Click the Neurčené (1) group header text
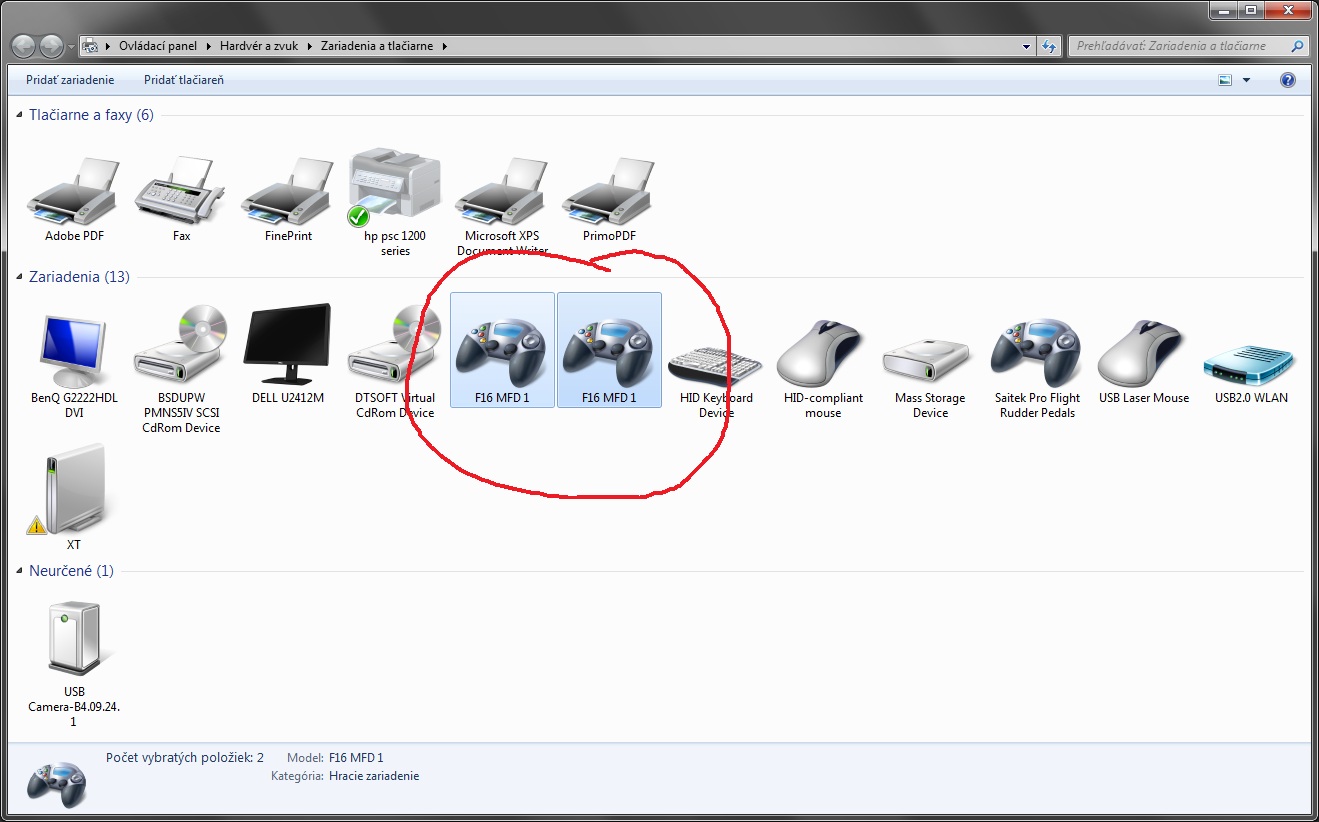Screen dimensions: 1319x822 [x=71, y=571]
